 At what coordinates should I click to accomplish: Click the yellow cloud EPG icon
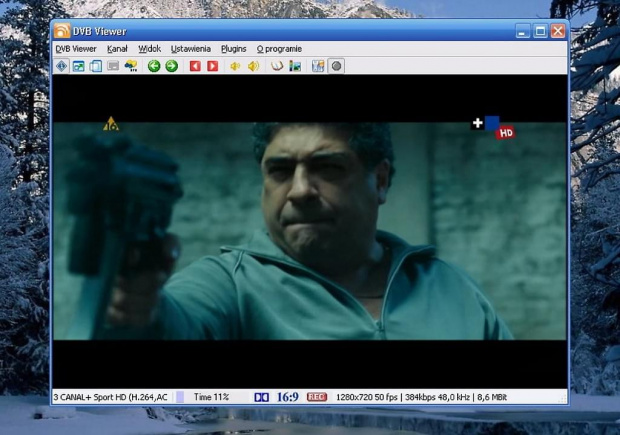coord(131,66)
